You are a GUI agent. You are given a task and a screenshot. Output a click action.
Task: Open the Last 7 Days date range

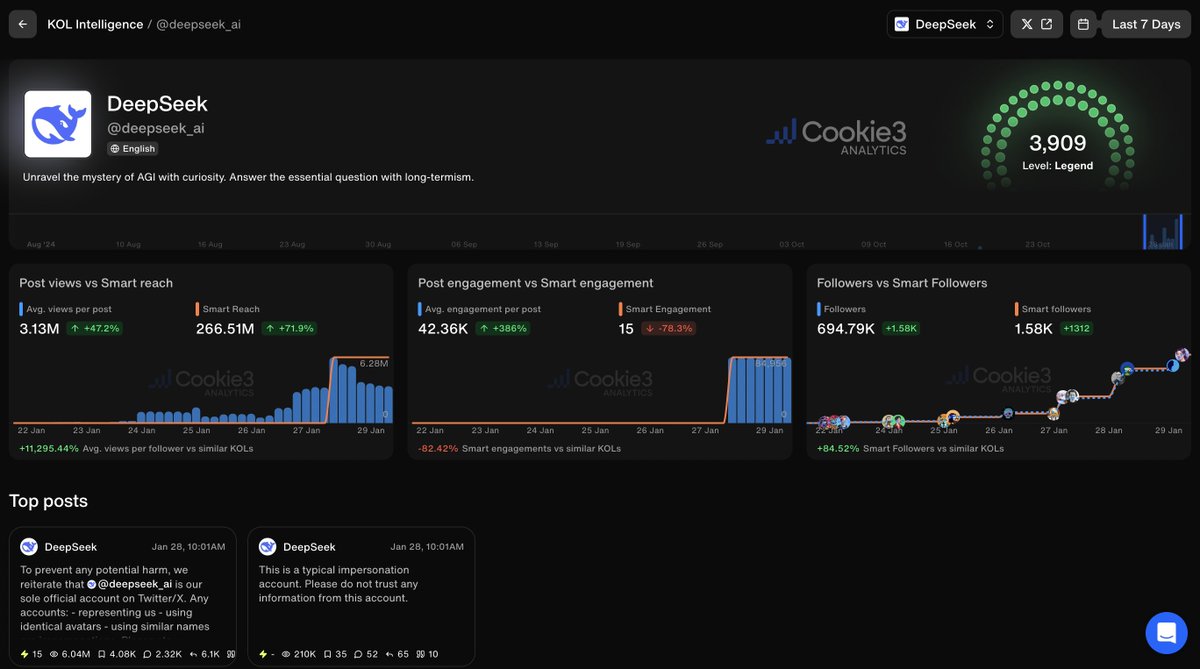(1146, 24)
